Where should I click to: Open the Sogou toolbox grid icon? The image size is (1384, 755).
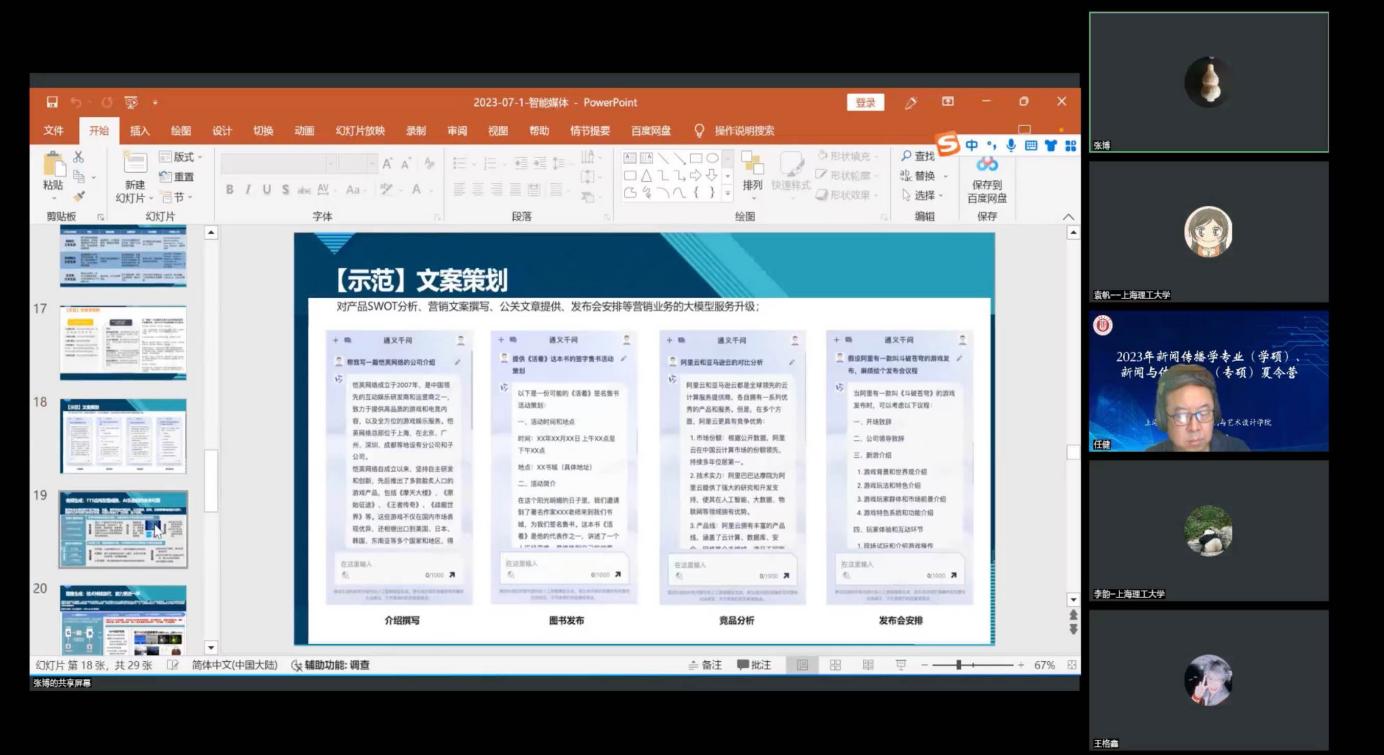(1070, 145)
